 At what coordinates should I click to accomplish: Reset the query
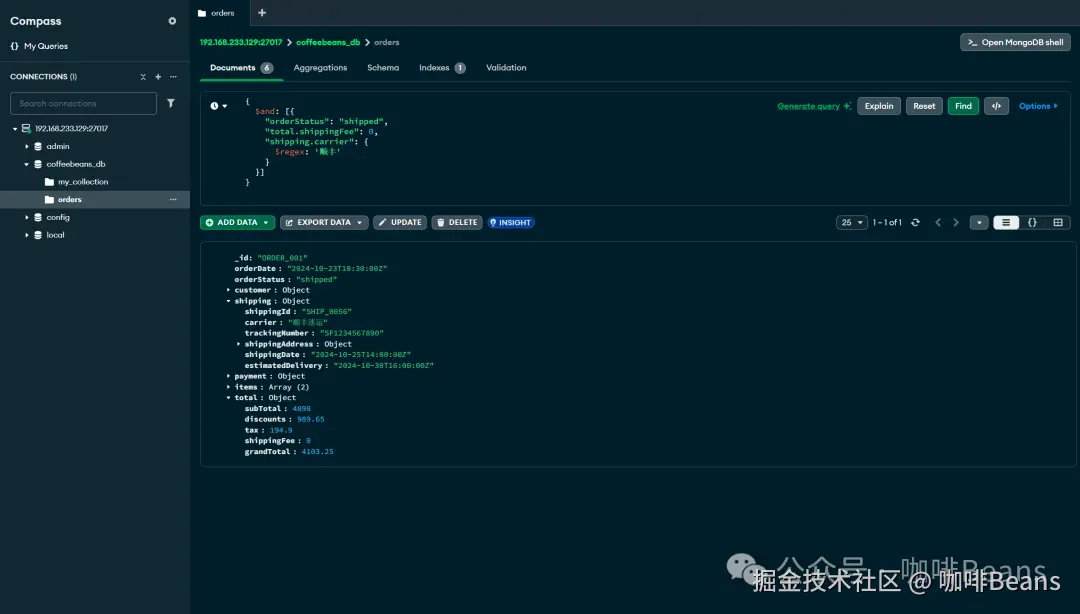[924, 106]
